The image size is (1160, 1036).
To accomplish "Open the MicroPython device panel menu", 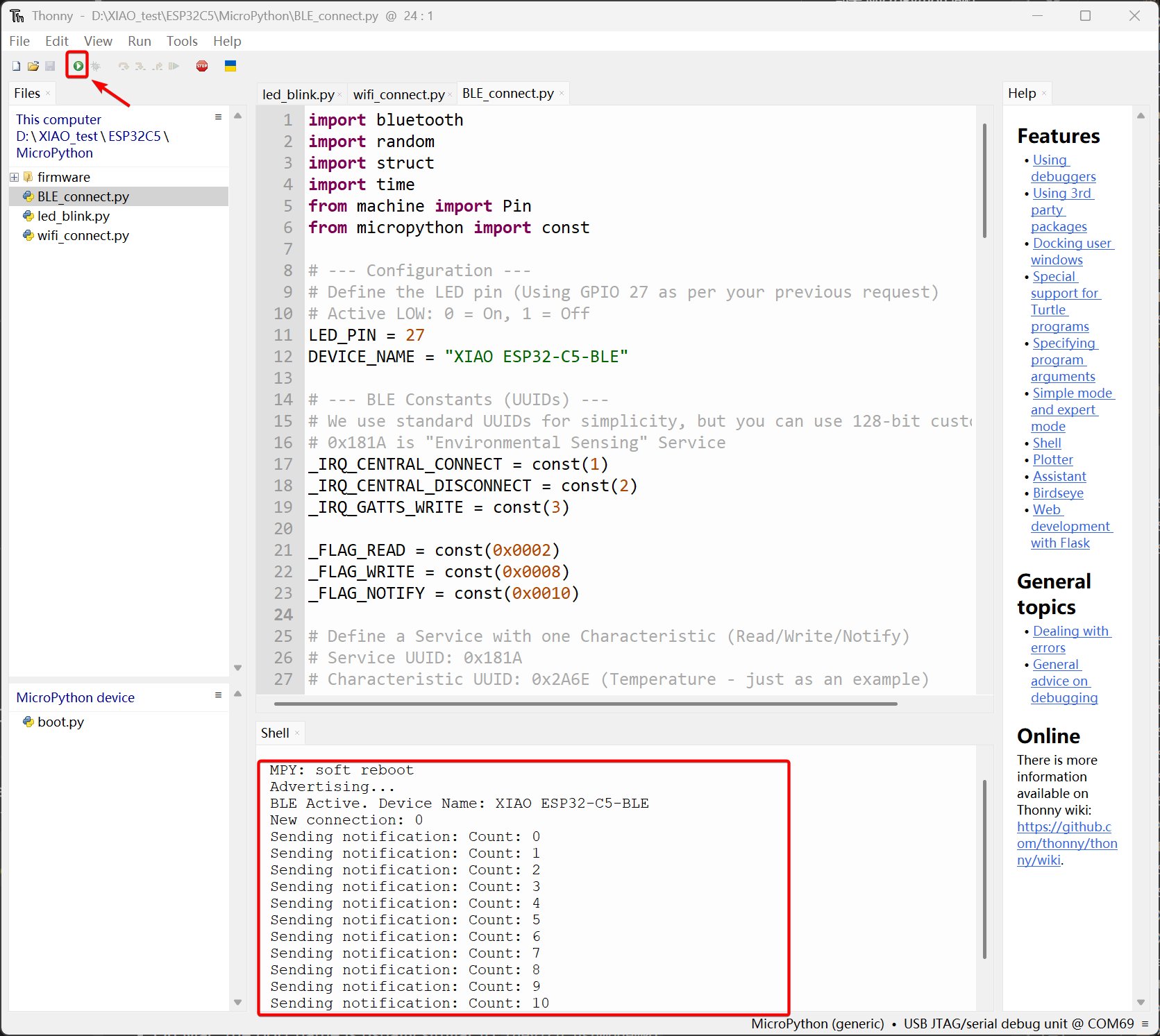I will pos(218,695).
